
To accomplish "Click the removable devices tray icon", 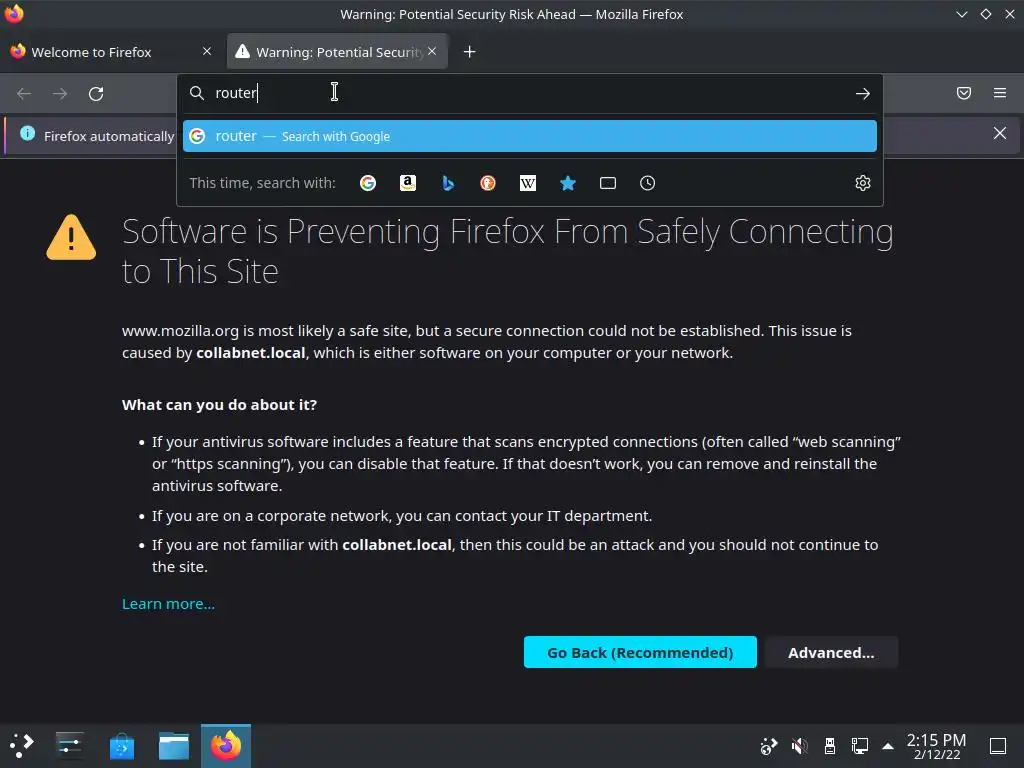I will pyautogui.click(x=830, y=746).
